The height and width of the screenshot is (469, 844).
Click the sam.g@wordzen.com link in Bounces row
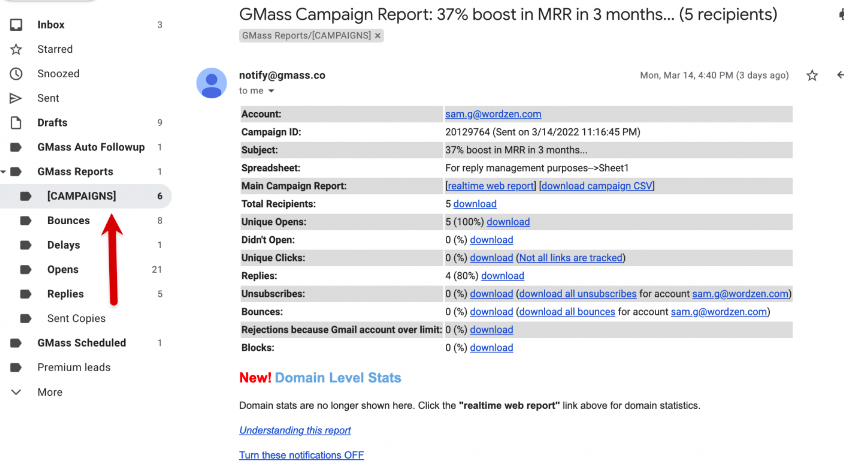coord(719,312)
